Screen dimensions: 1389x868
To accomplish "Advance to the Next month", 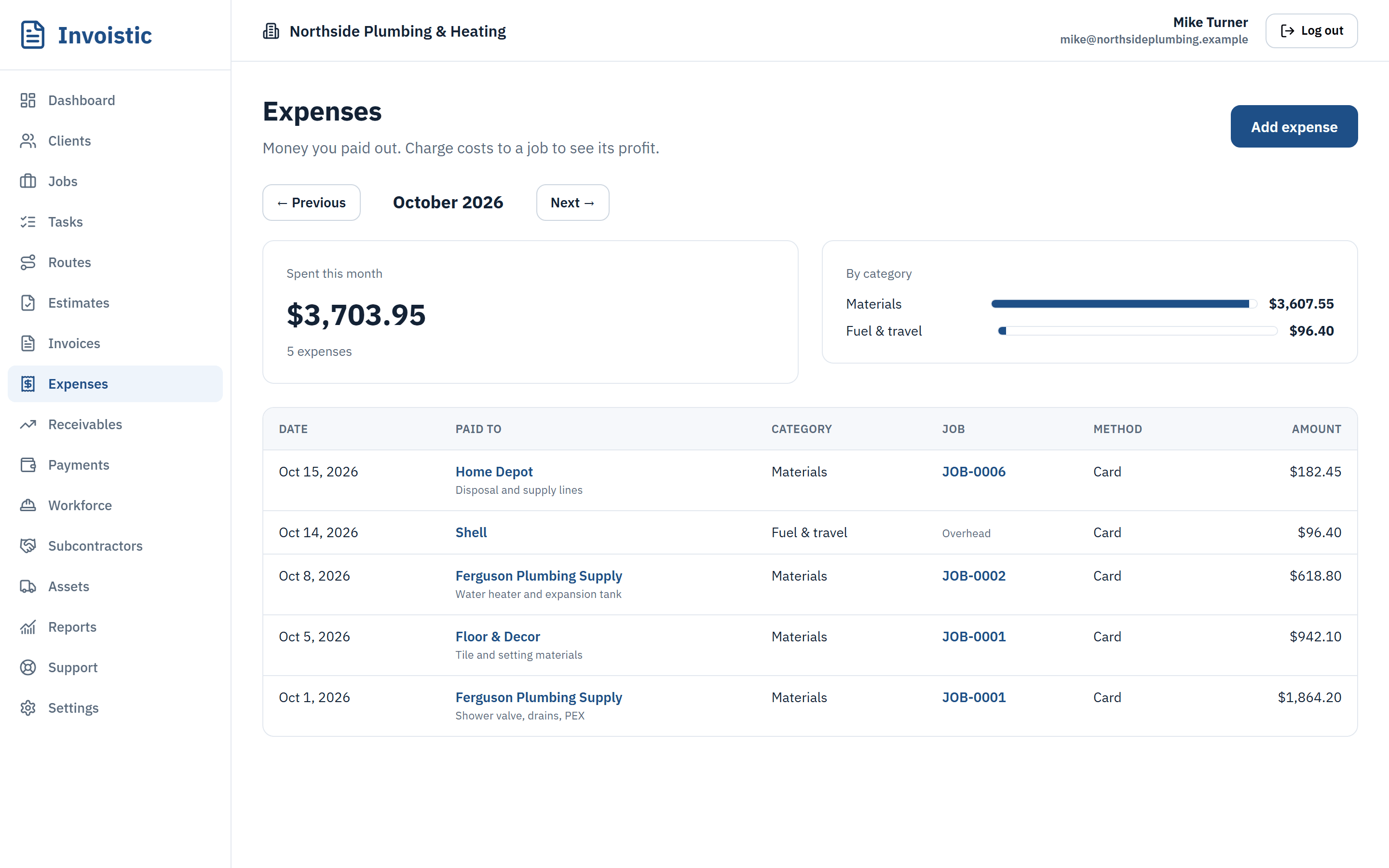I will [x=572, y=203].
